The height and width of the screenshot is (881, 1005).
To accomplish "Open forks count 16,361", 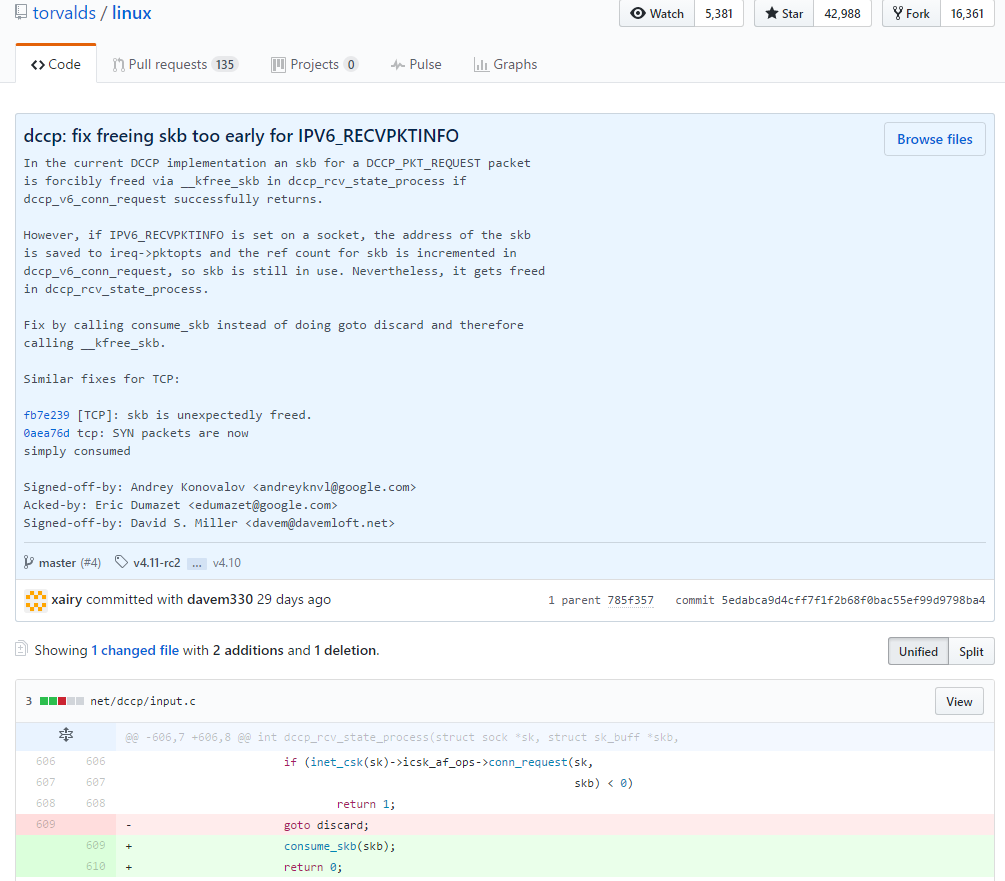I will point(967,13).
